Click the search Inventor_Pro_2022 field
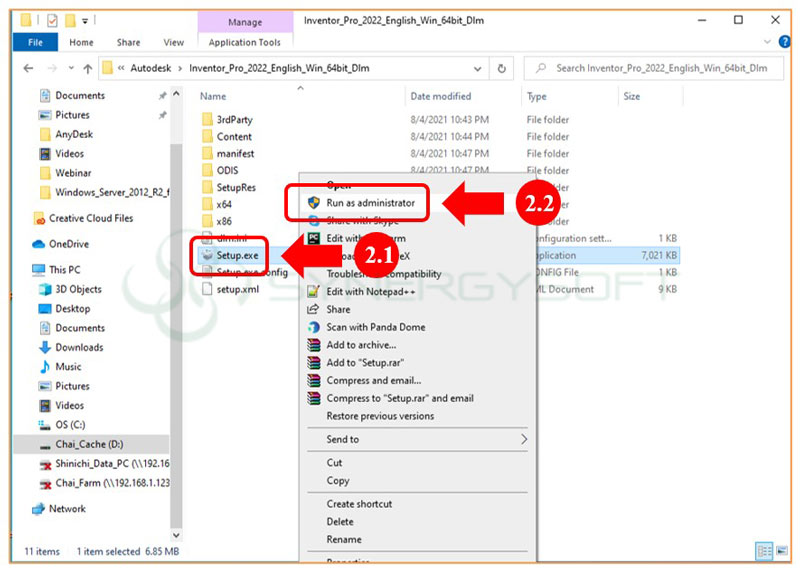The height and width of the screenshot is (569, 800). 660,69
